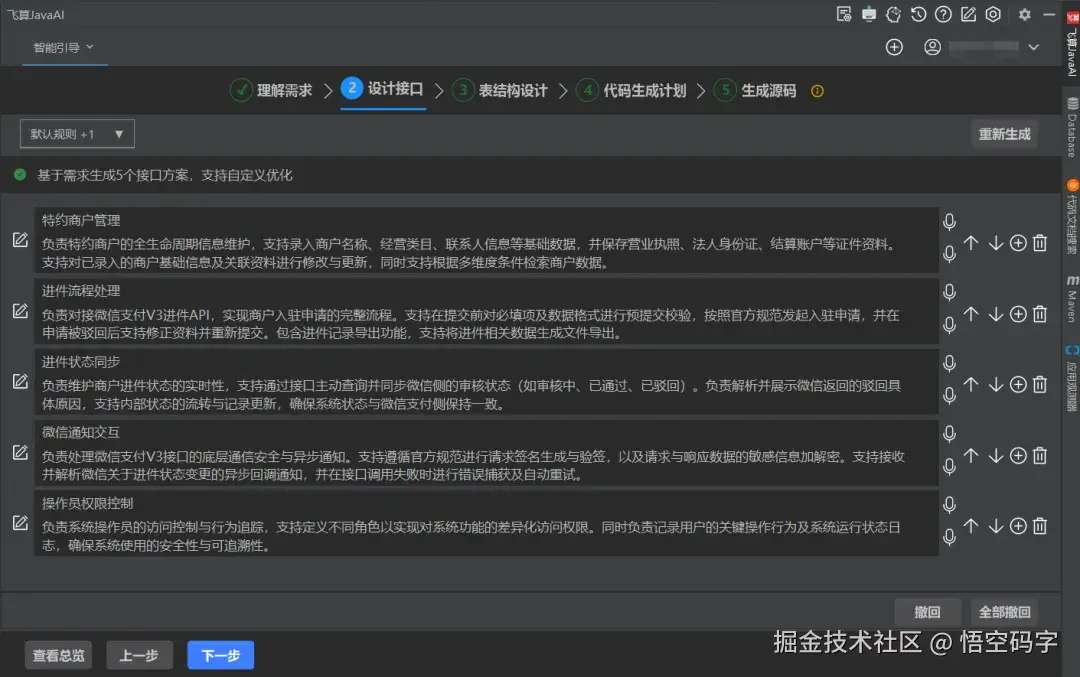
Task: Enable voice input for 特约商户管理
Action: point(948,222)
